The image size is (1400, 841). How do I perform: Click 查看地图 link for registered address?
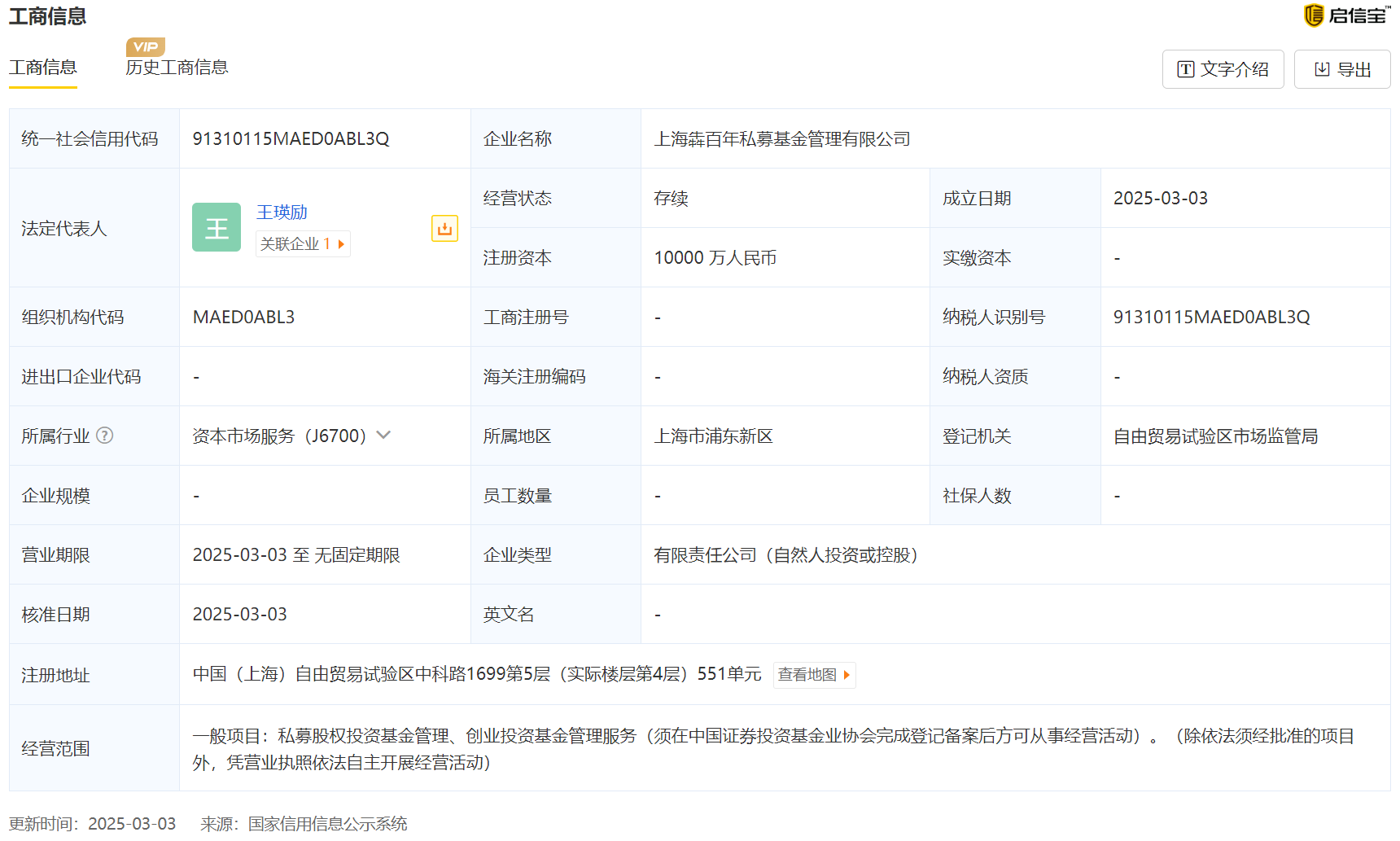[x=814, y=675]
